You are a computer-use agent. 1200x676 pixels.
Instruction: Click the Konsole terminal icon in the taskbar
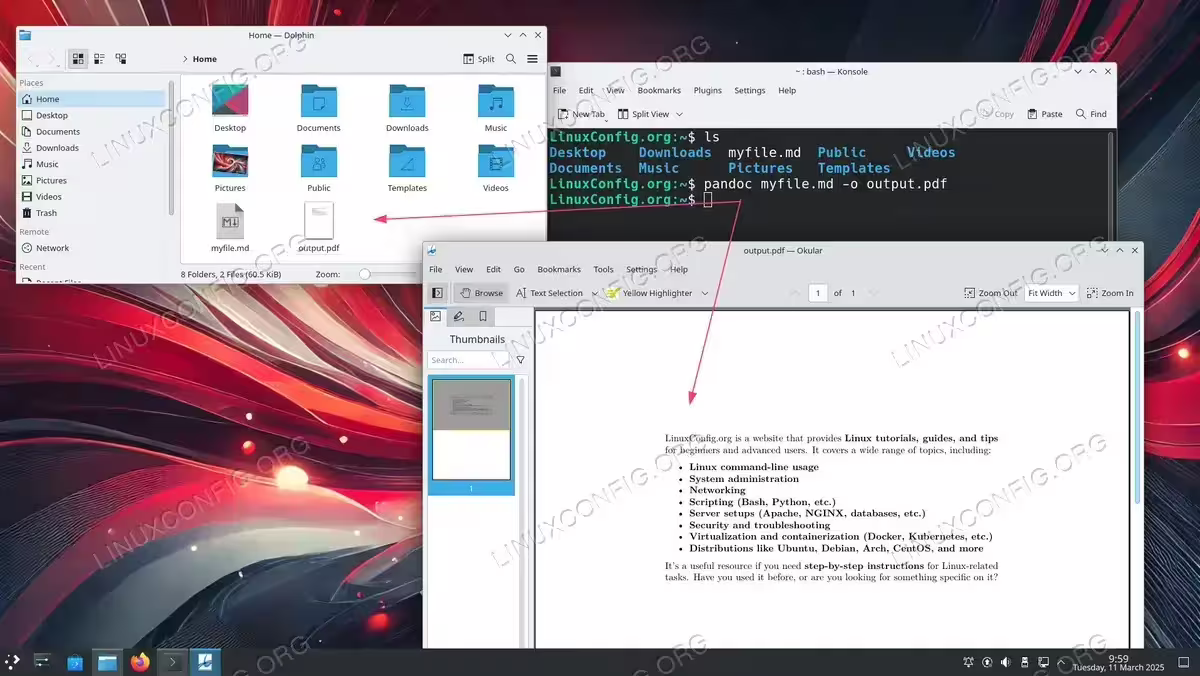[x=171, y=662]
